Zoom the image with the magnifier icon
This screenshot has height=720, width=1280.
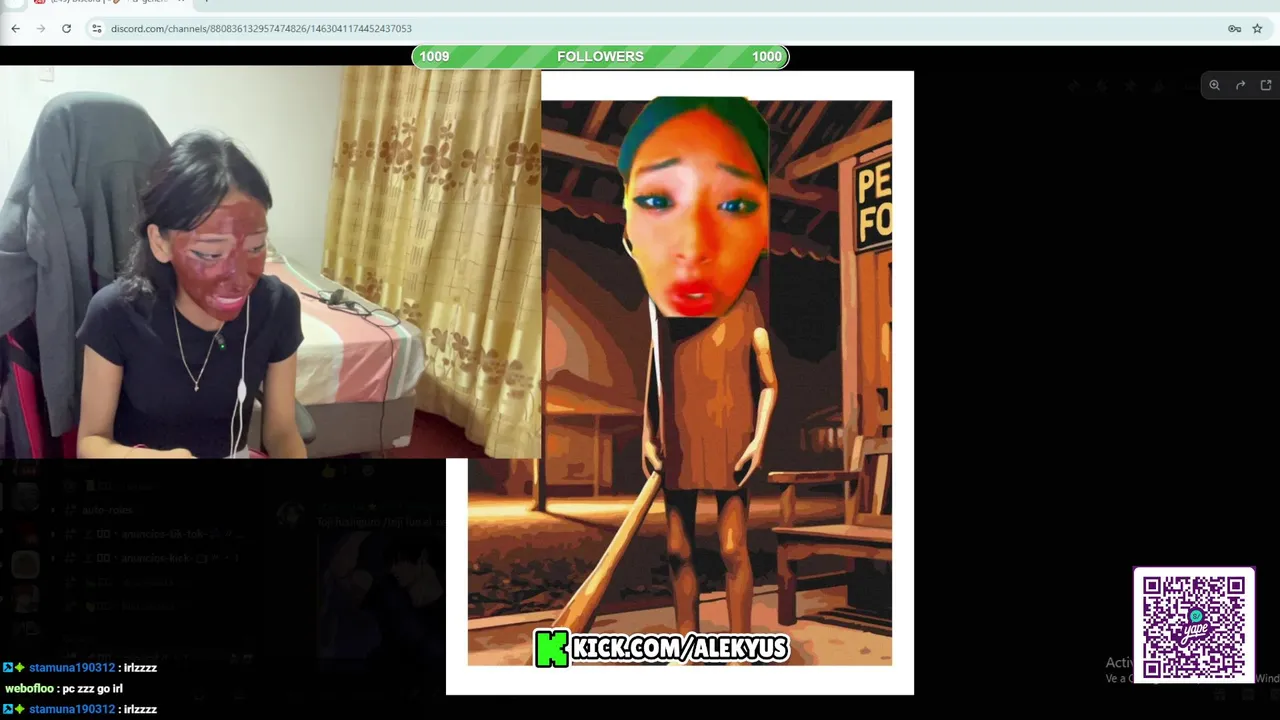(x=1214, y=85)
